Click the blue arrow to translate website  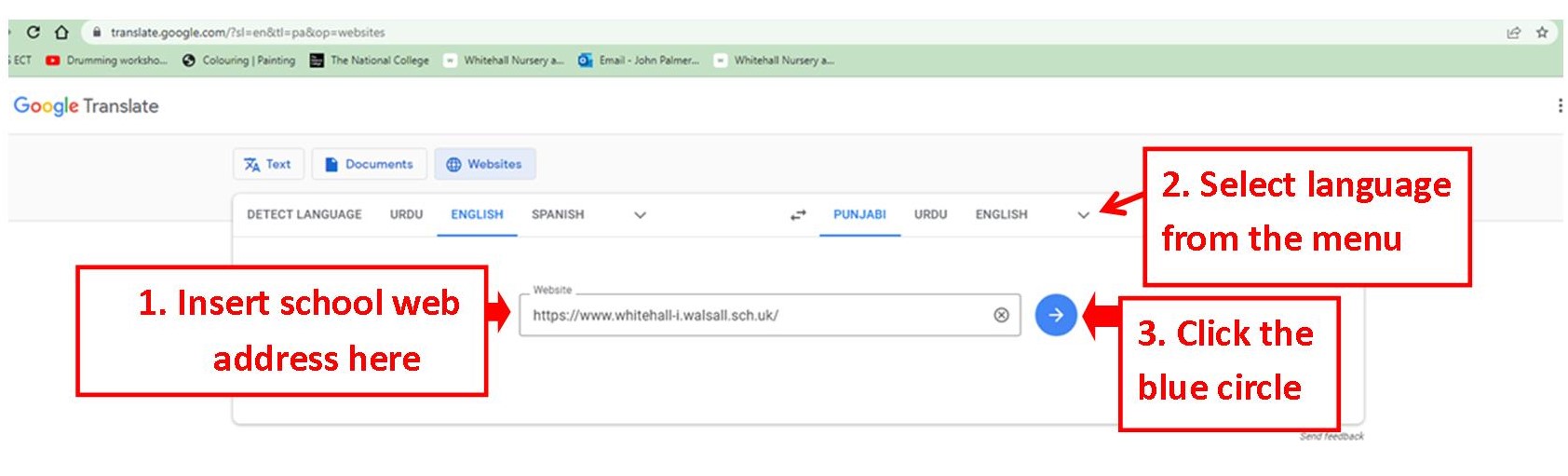tap(1056, 315)
